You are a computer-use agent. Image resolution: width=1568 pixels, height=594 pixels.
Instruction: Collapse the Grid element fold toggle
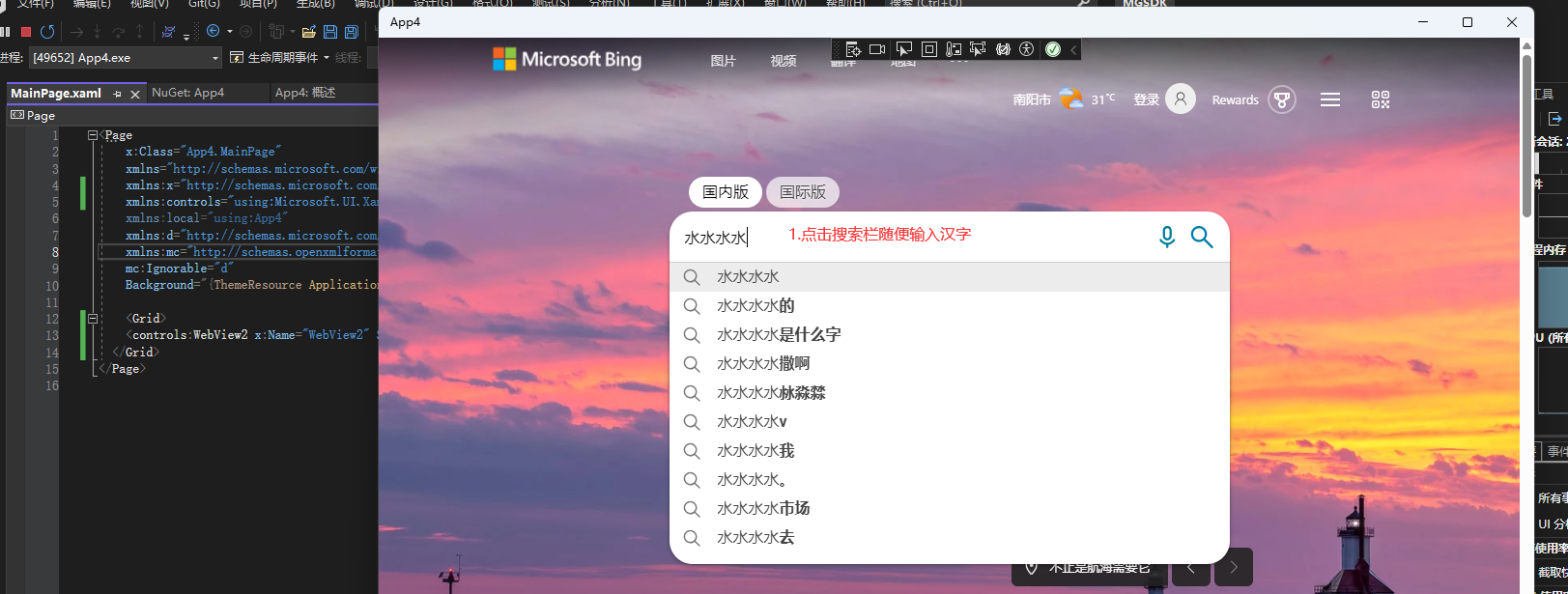pos(93,318)
